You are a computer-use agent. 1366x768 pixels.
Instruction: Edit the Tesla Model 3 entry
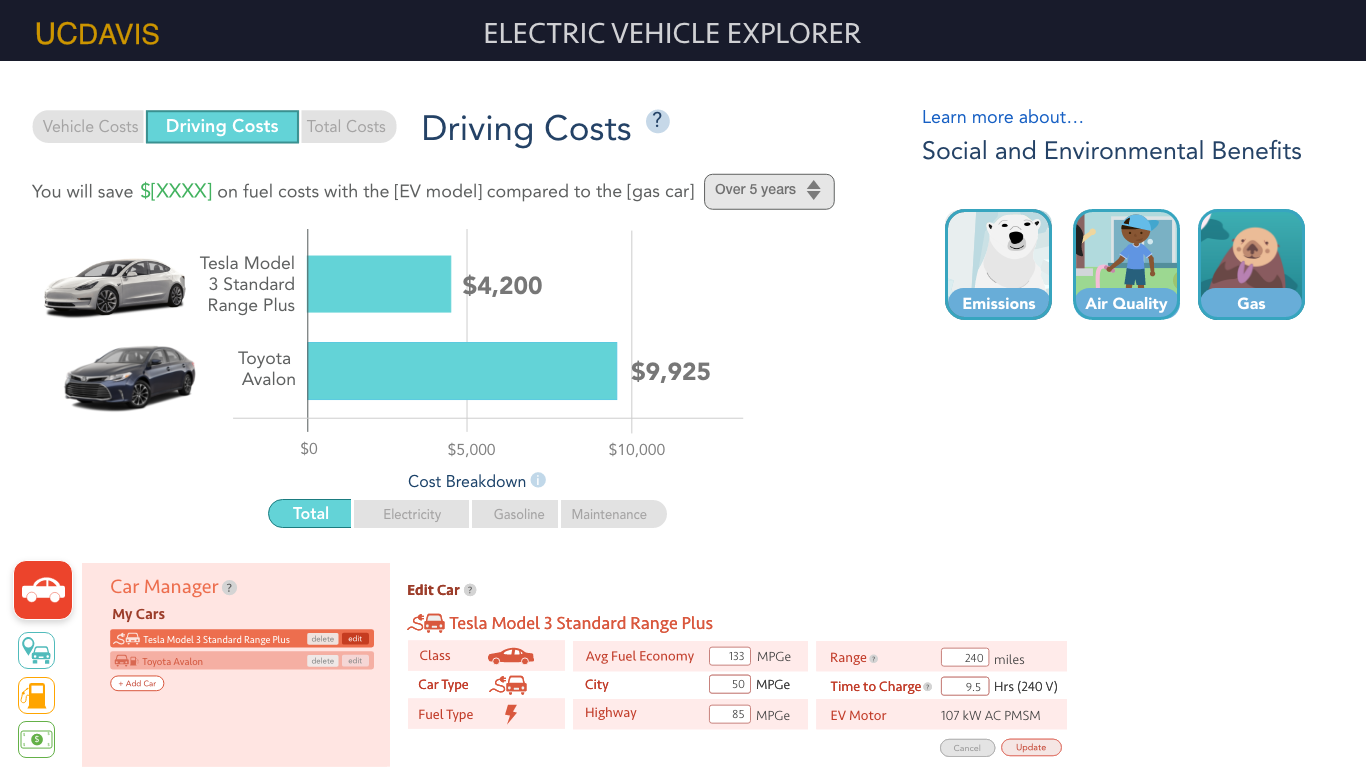click(x=355, y=639)
